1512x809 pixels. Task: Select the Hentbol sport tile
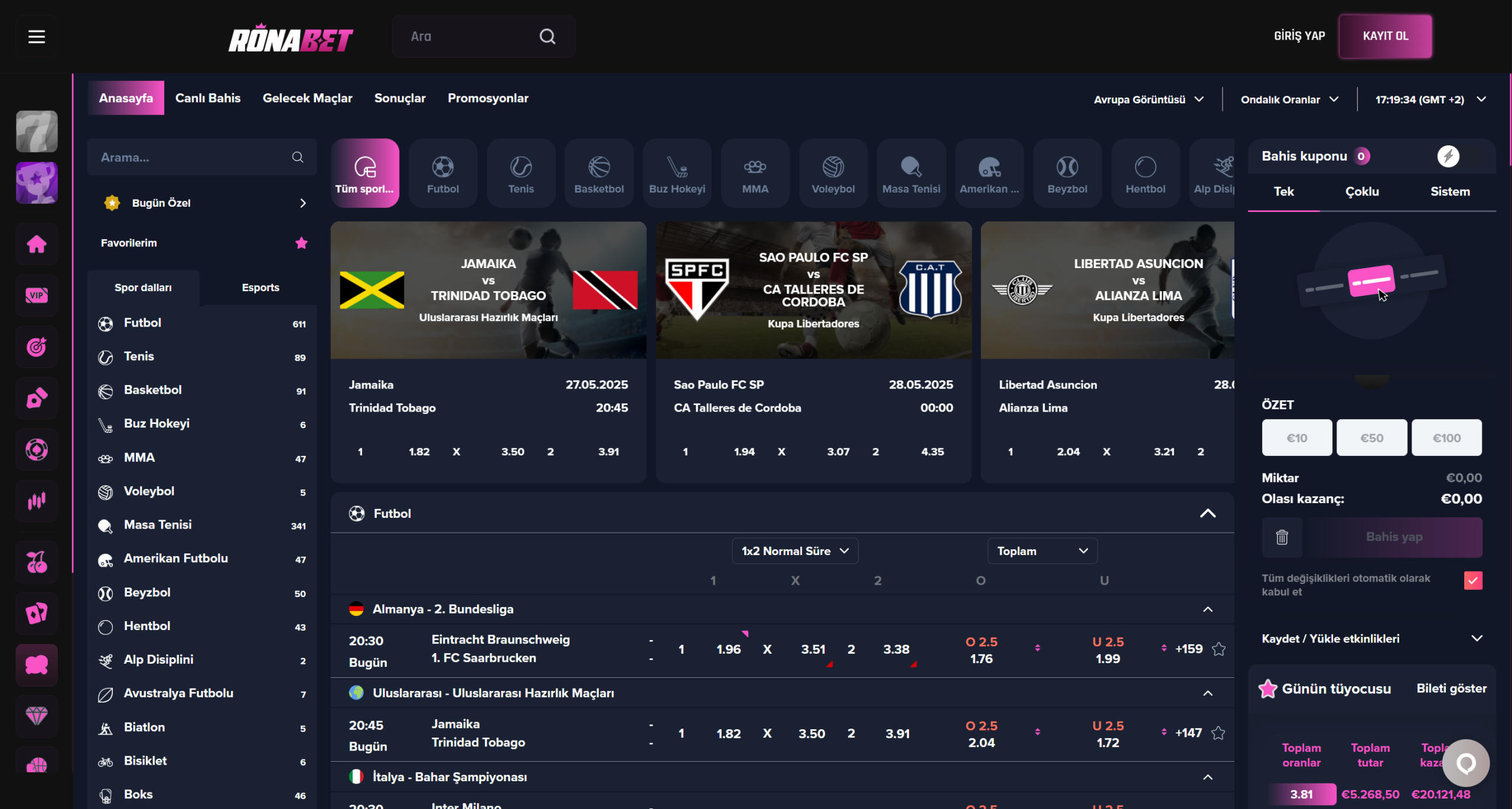(x=1145, y=173)
